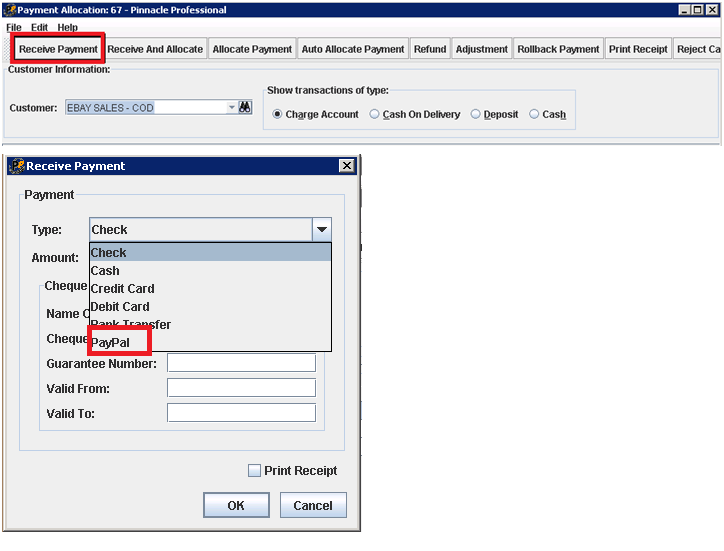Expand the Customer dropdown list
724x551 pixels.
coord(231,108)
